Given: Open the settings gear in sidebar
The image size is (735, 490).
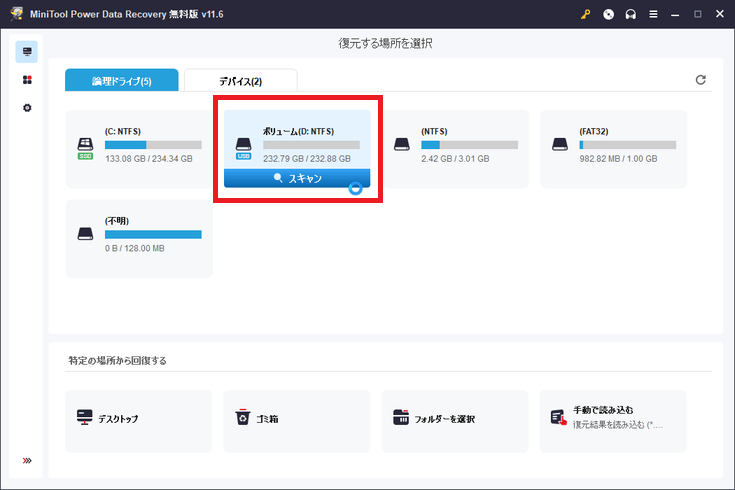Looking at the screenshot, I should (27, 107).
